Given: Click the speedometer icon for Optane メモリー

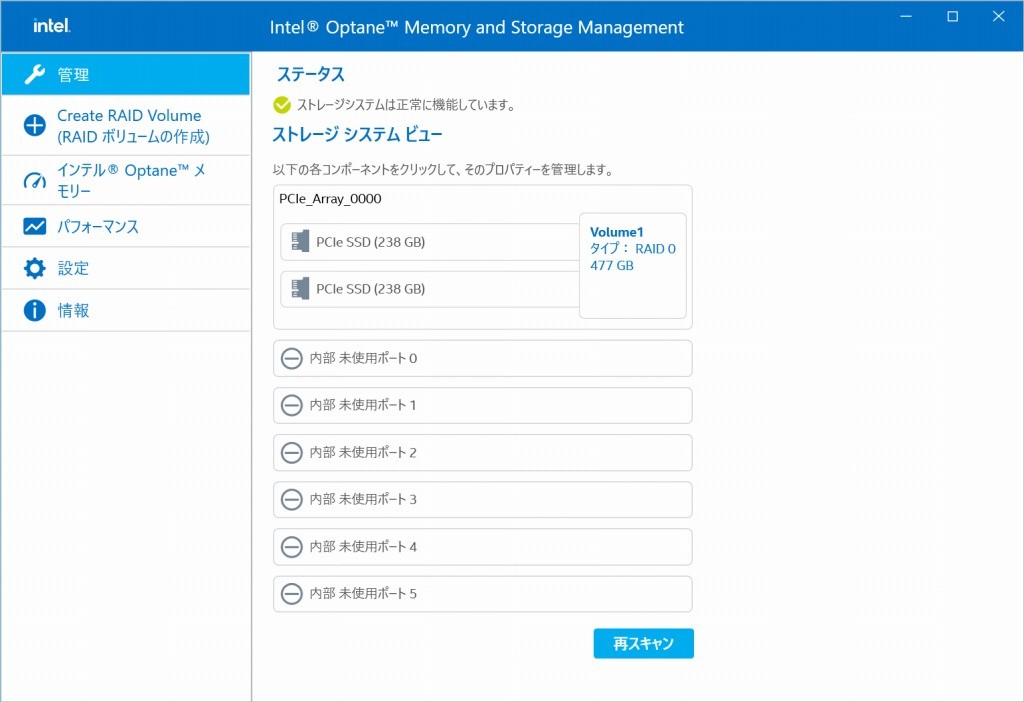Looking at the screenshot, I should pos(35,181).
